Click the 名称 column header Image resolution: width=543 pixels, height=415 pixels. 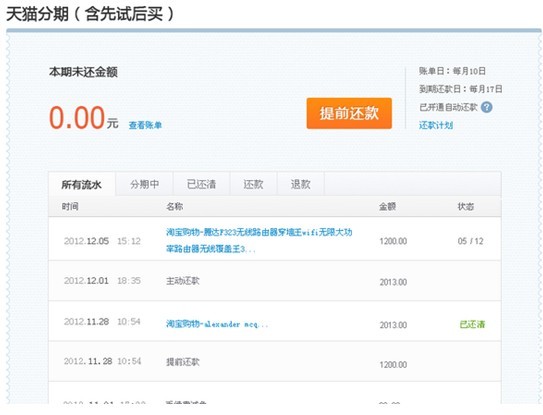coord(175,207)
